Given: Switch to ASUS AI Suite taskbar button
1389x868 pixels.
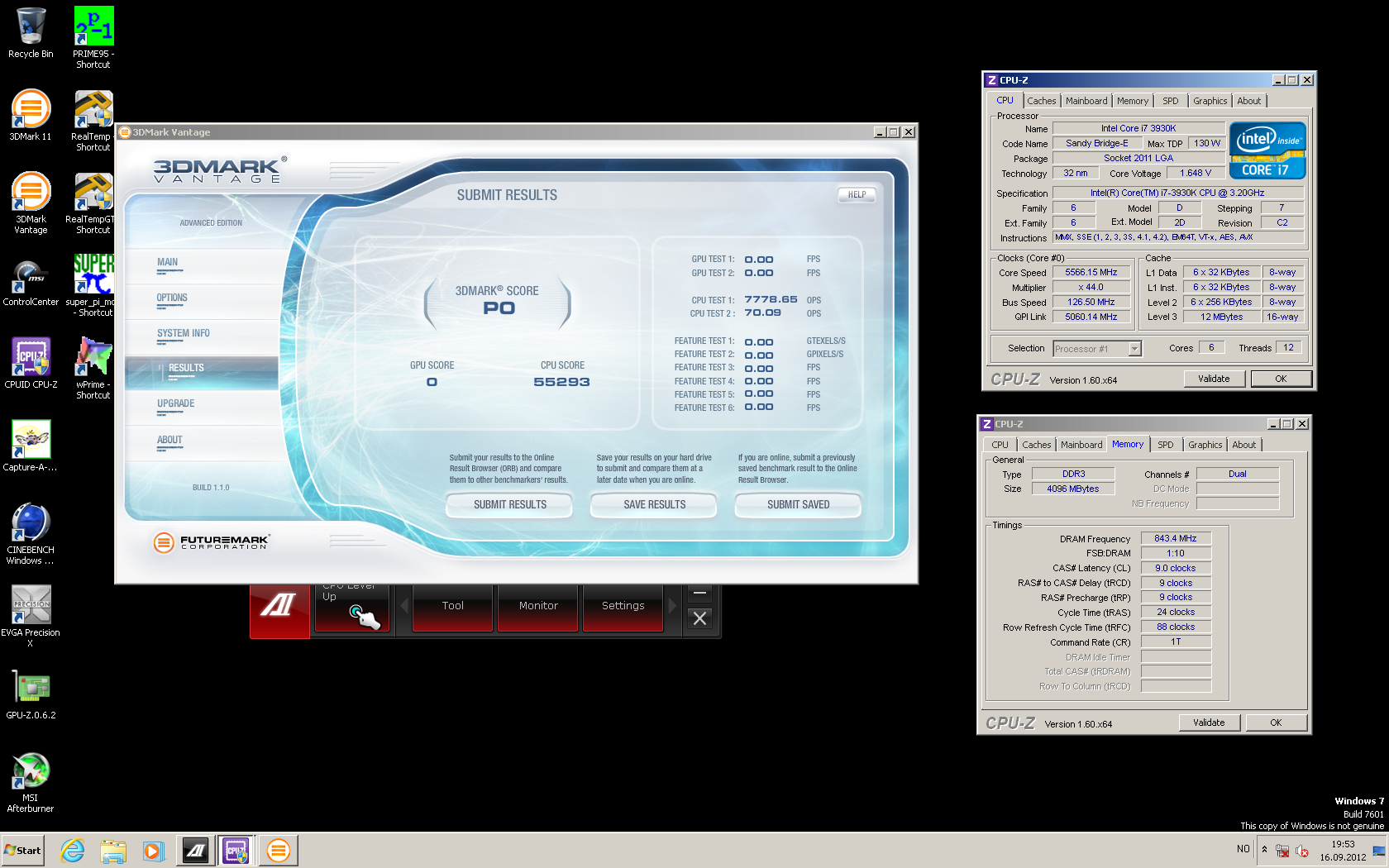Looking at the screenshot, I should (x=195, y=850).
